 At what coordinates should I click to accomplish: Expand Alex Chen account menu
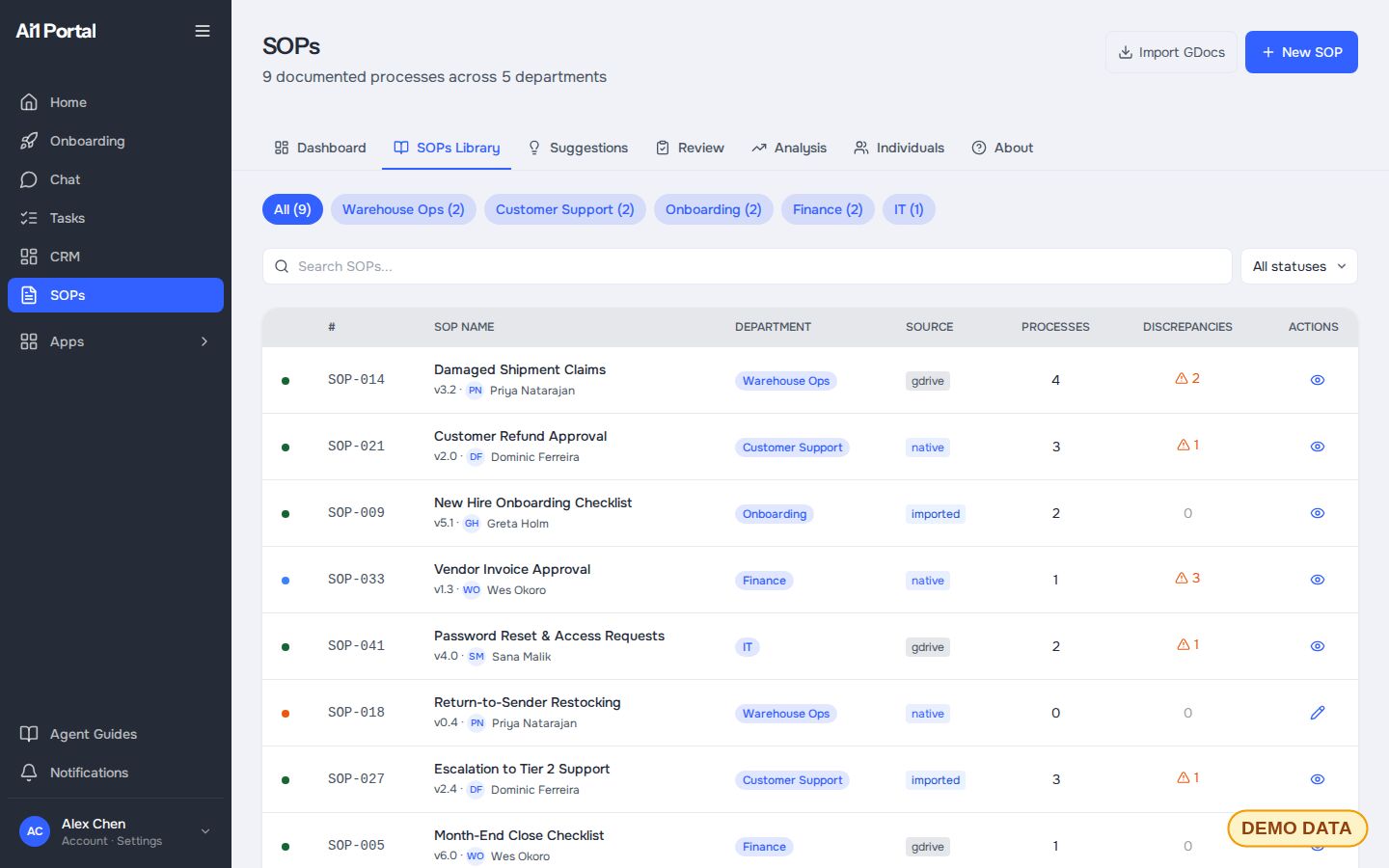point(116,831)
